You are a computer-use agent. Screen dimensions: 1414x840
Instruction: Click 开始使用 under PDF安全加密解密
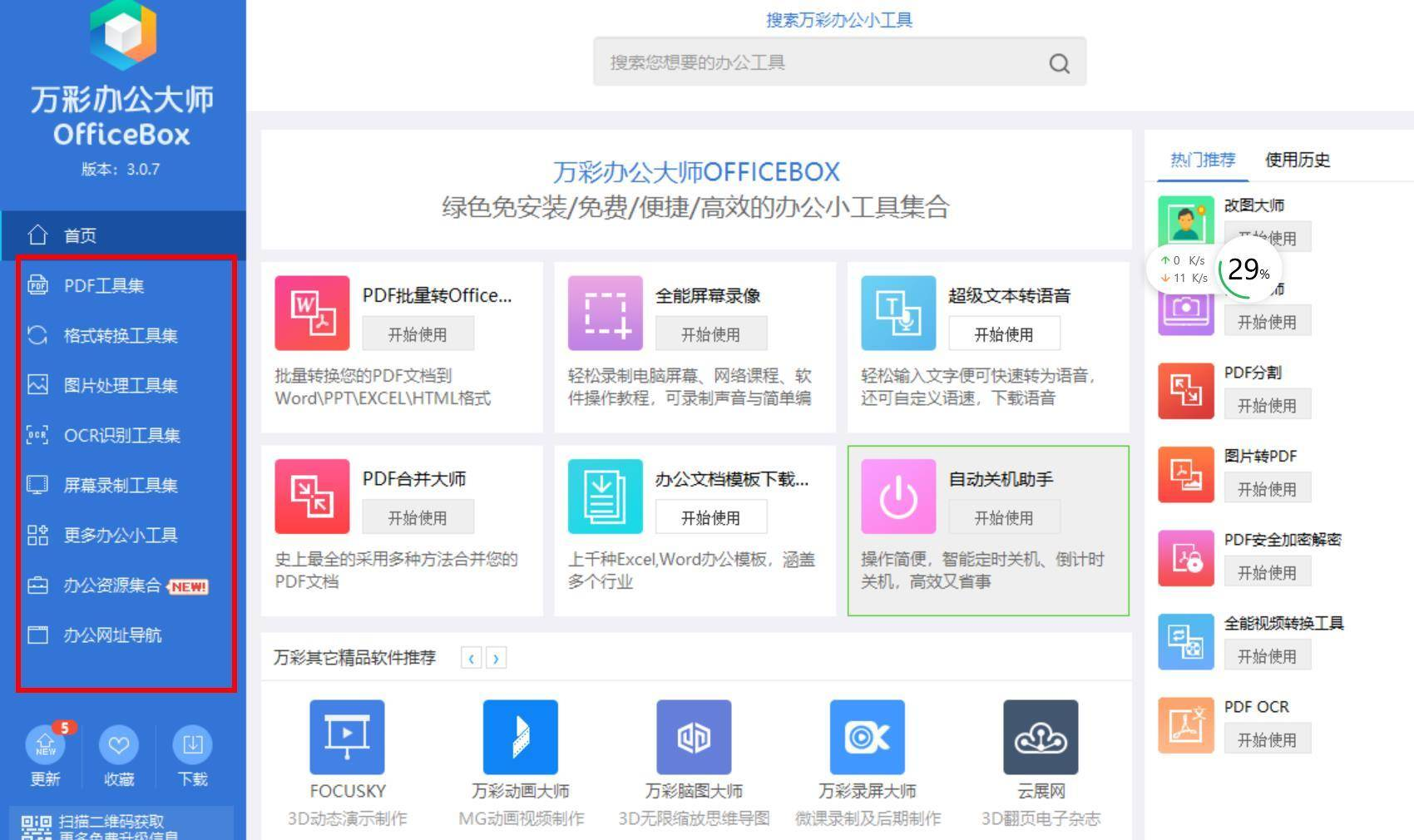[x=1268, y=572]
